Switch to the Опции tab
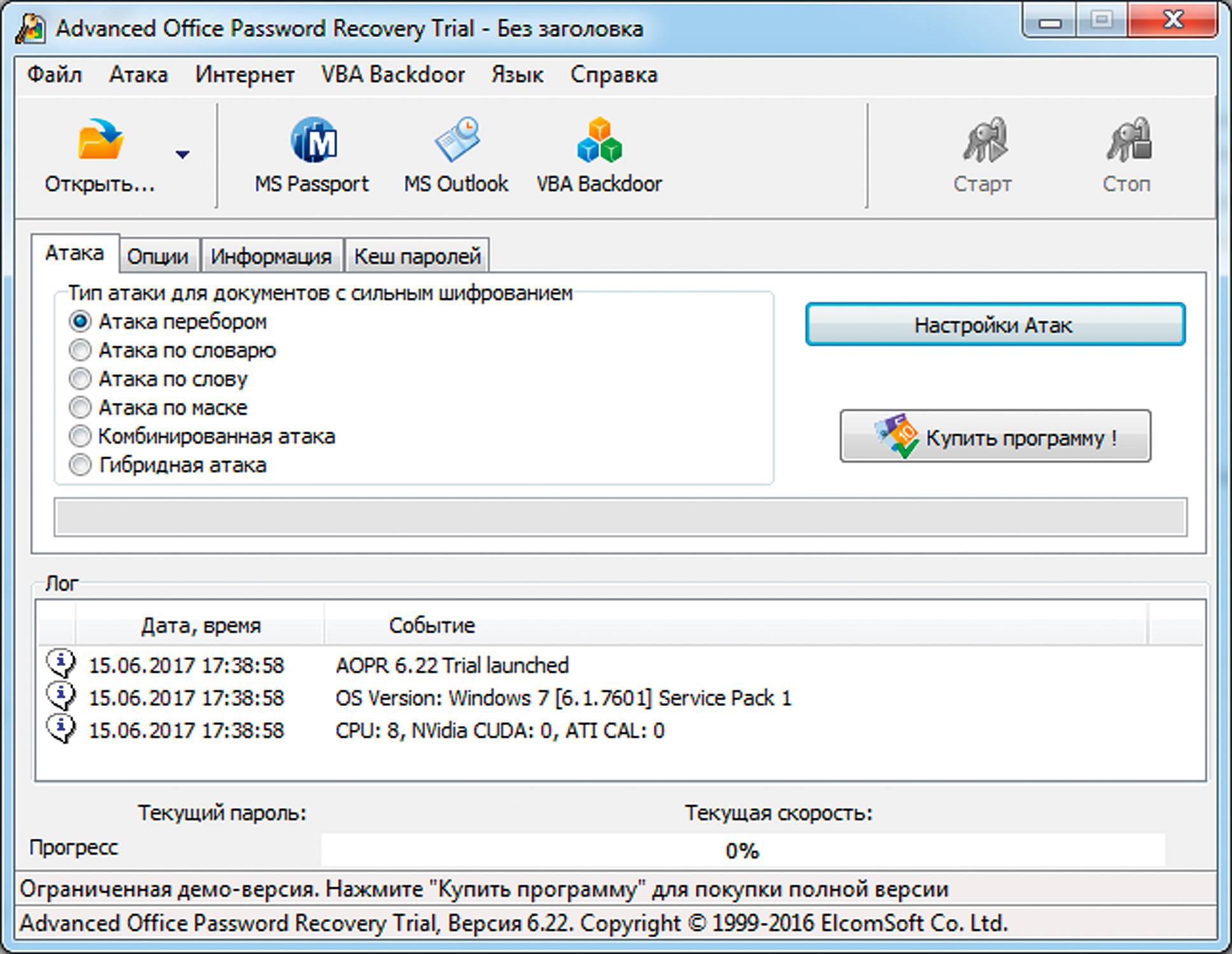The width and height of the screenshot is (1232, 954). [x=157, y=256]
